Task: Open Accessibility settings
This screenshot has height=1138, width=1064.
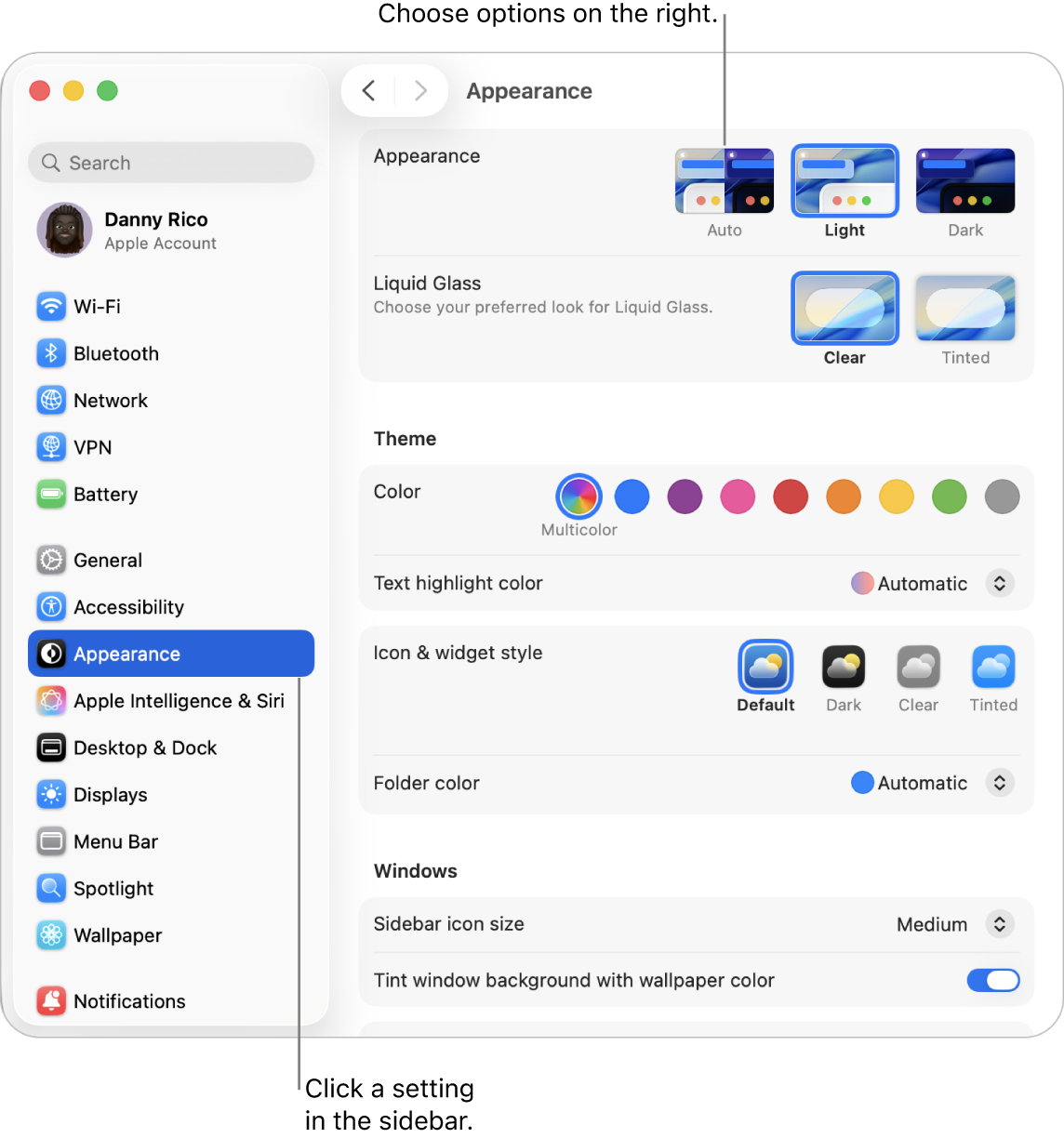Action: click(128, 606)
